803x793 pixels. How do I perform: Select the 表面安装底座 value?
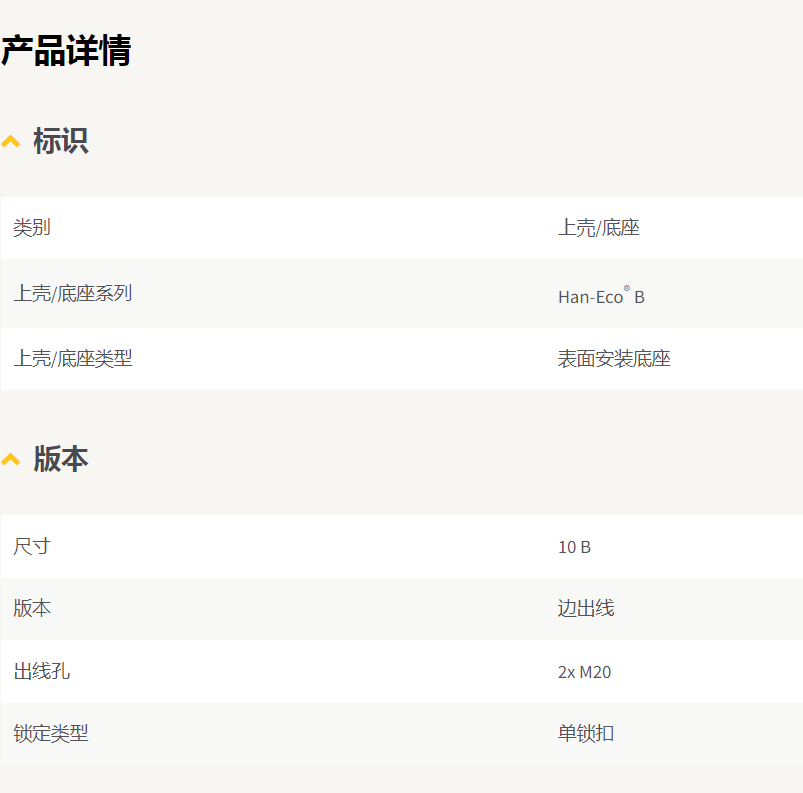pyautogui.click(x=614, y=359)
